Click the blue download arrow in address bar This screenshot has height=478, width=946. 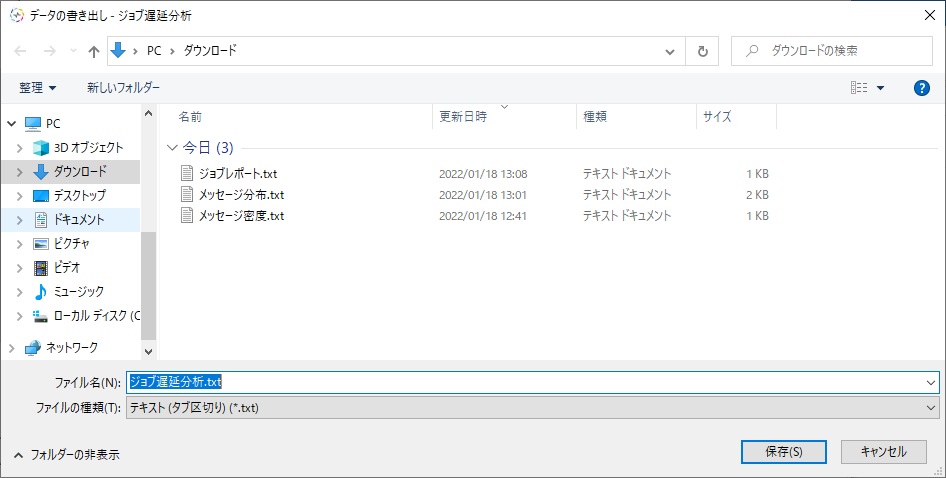118,51
